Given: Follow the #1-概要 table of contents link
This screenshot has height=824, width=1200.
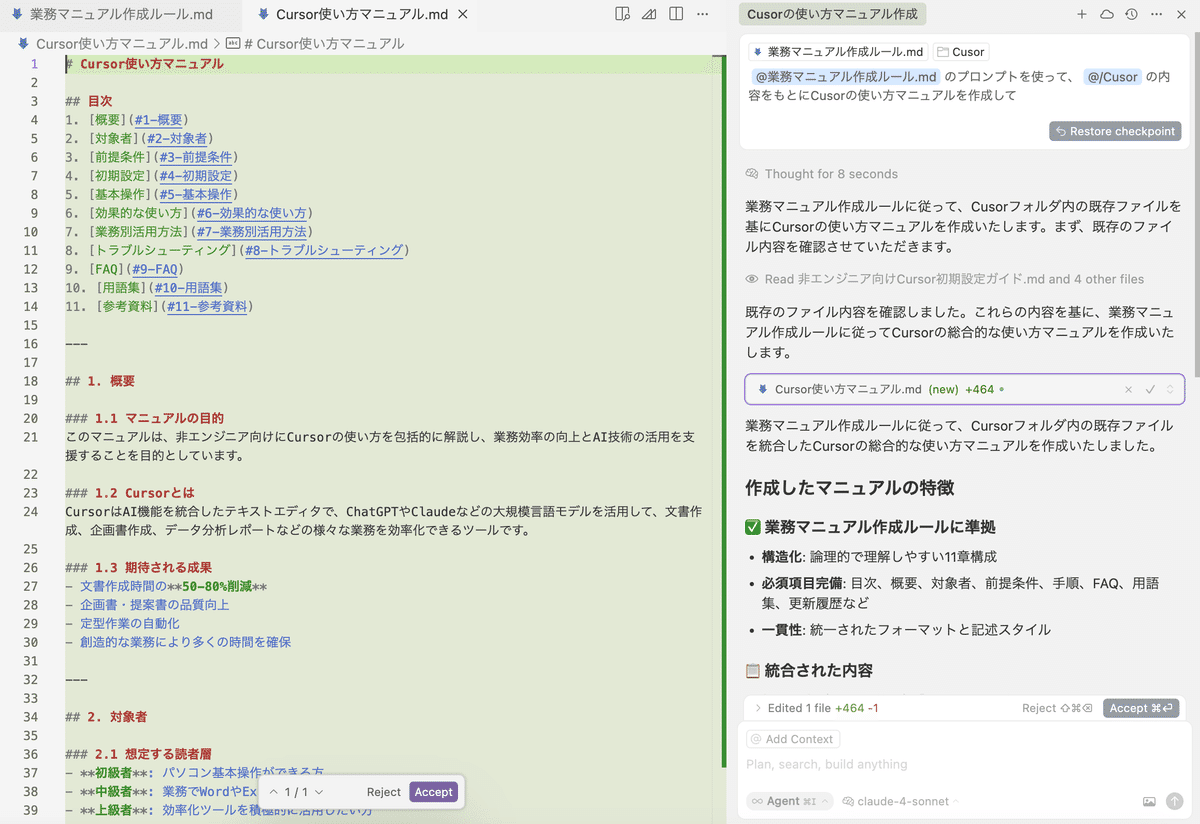Looking at the screenshot, I should click(x=158, y=120).
